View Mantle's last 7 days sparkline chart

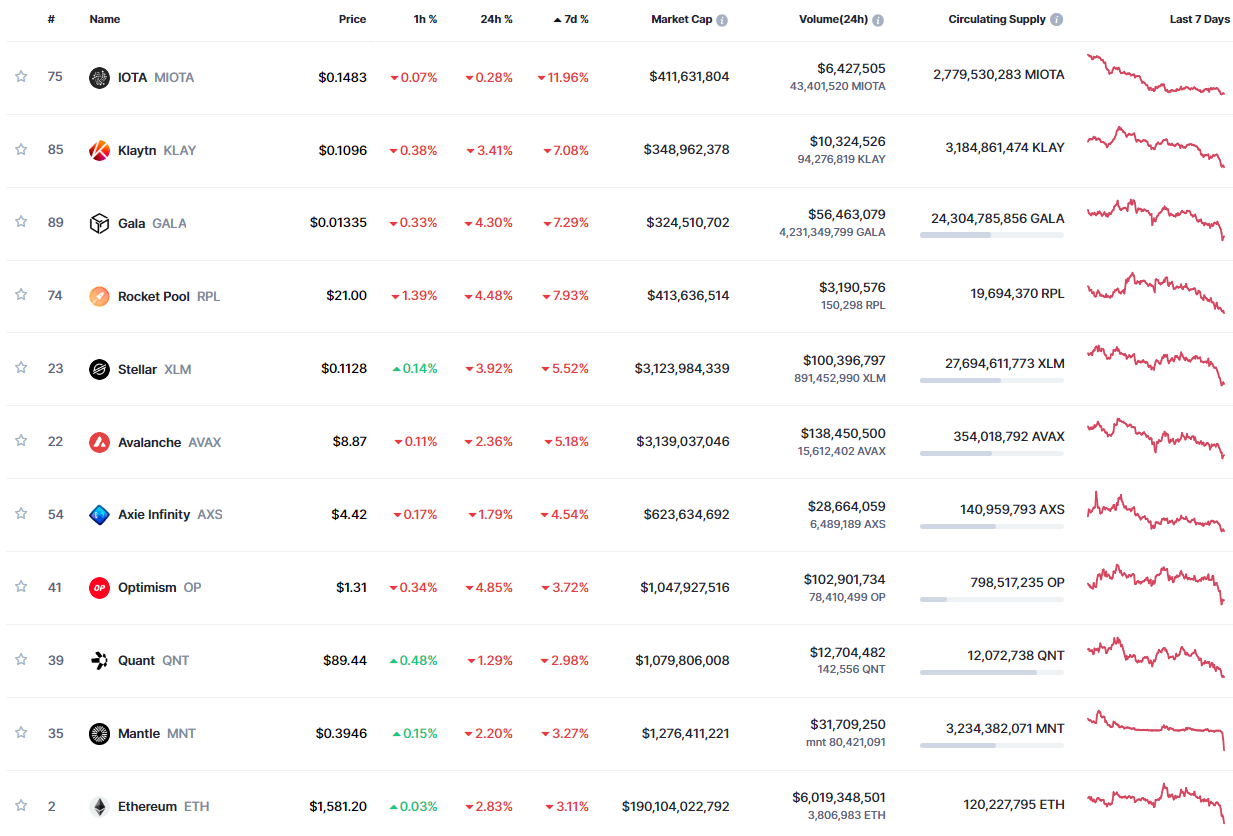tap(1157, 729)
